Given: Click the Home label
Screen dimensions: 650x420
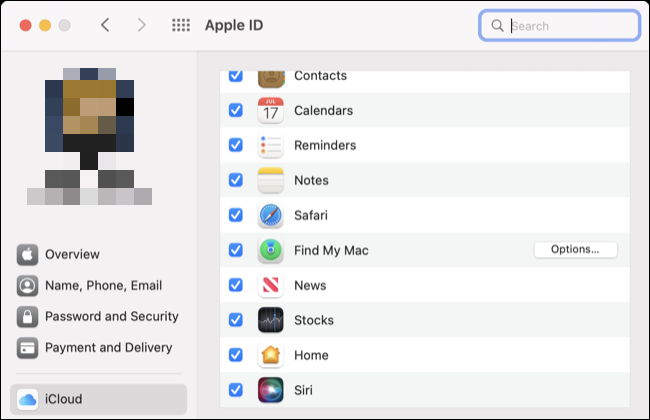Looking at the screenshot, I should (311, 355).
